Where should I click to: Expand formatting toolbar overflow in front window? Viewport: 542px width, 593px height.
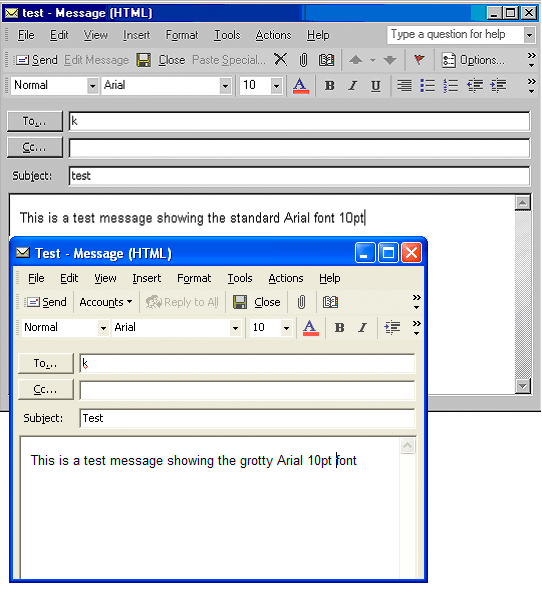[x=416, y=328]
